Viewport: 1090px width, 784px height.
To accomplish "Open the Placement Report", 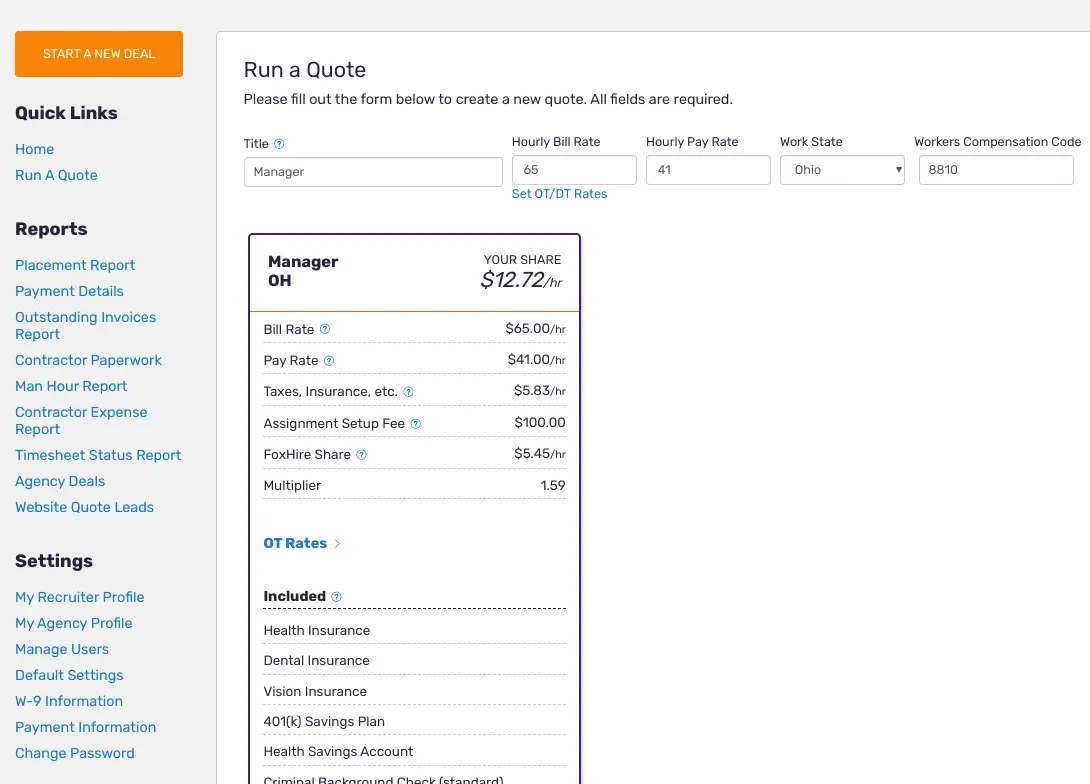I will 75,265.
